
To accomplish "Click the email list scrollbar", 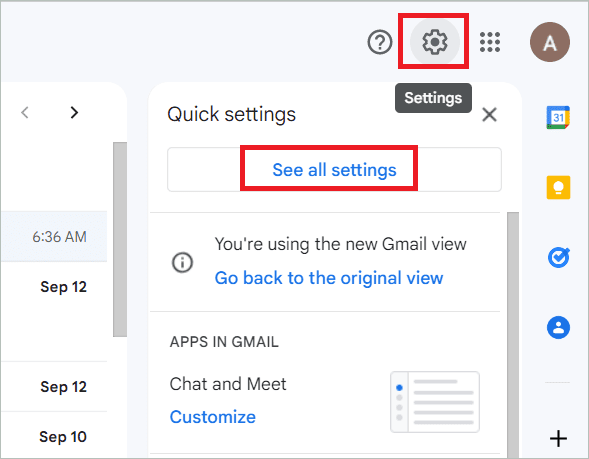I will (x=120, y=240).
